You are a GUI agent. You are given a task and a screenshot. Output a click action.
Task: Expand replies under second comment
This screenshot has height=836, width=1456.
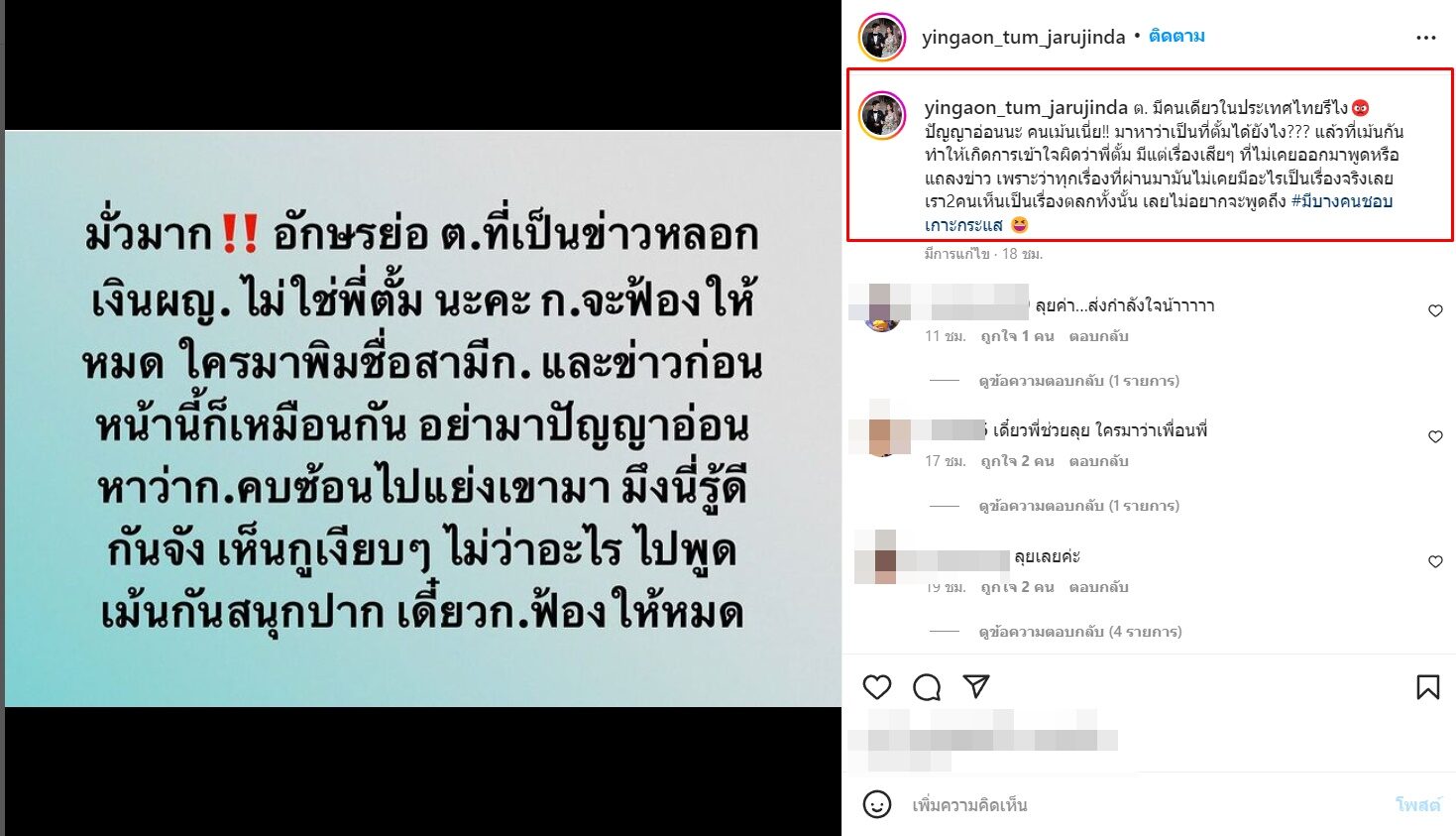1078,506
